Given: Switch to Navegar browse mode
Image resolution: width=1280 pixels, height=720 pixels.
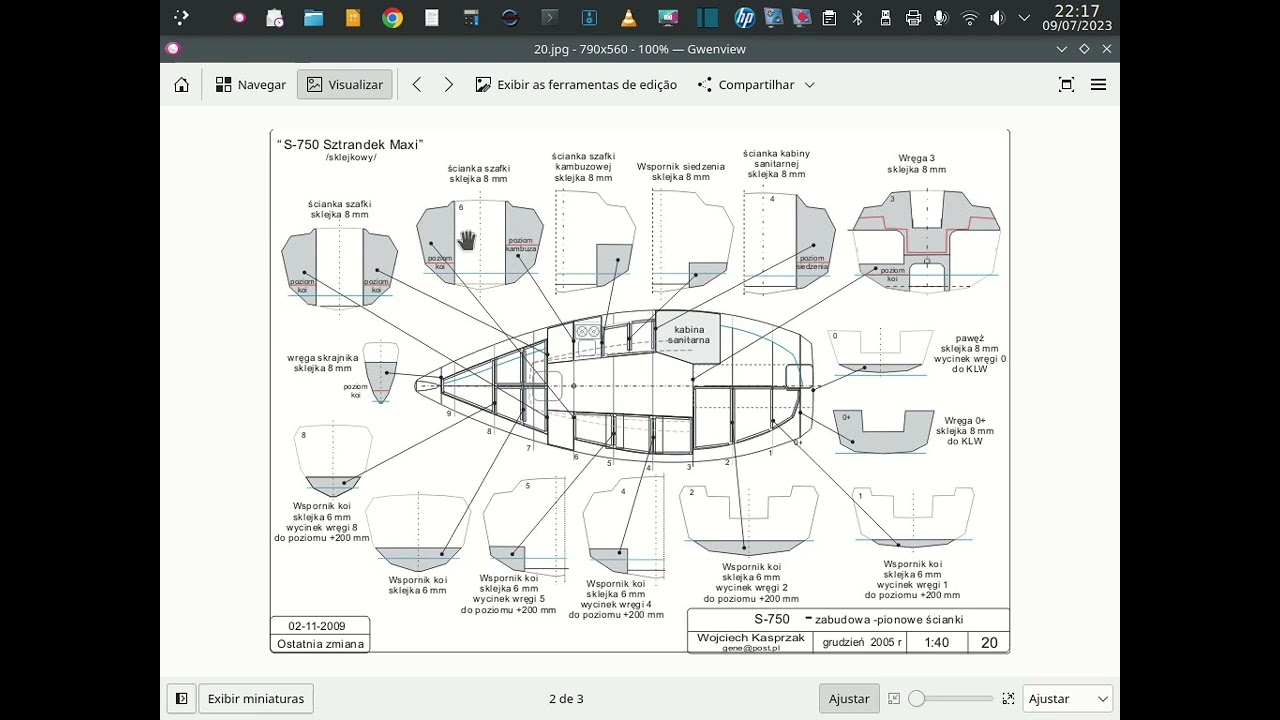Looking at the screenshot, I should 251,85.
